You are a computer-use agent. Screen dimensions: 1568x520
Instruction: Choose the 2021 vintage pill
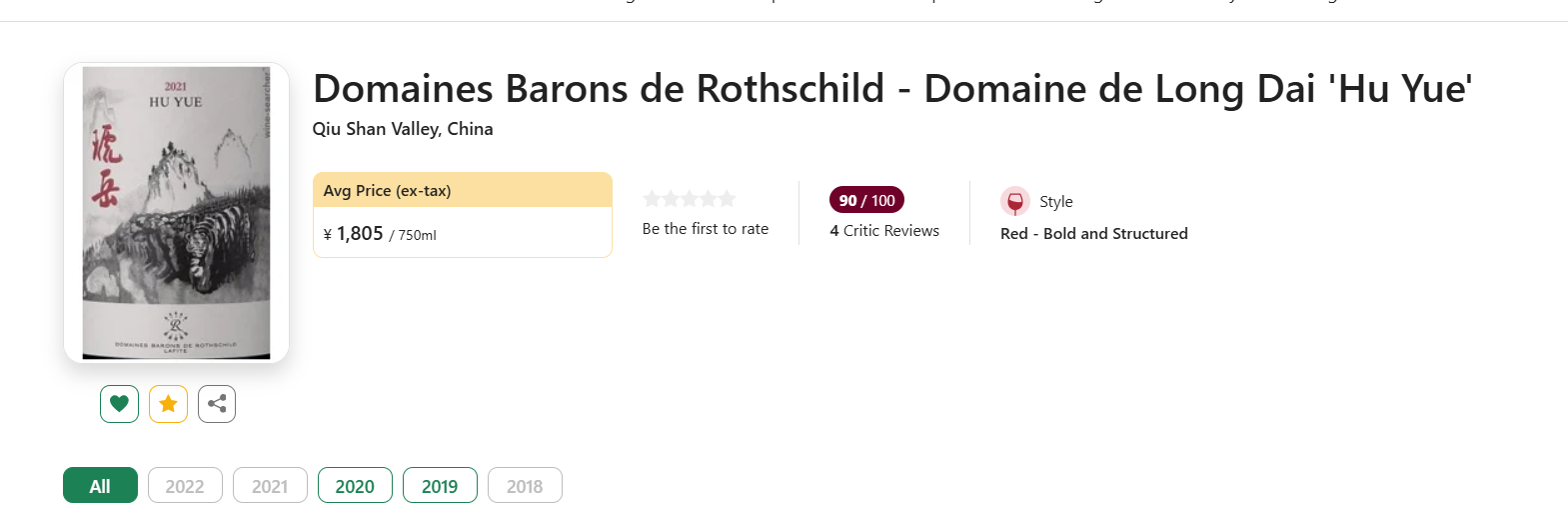coord(270,485)
